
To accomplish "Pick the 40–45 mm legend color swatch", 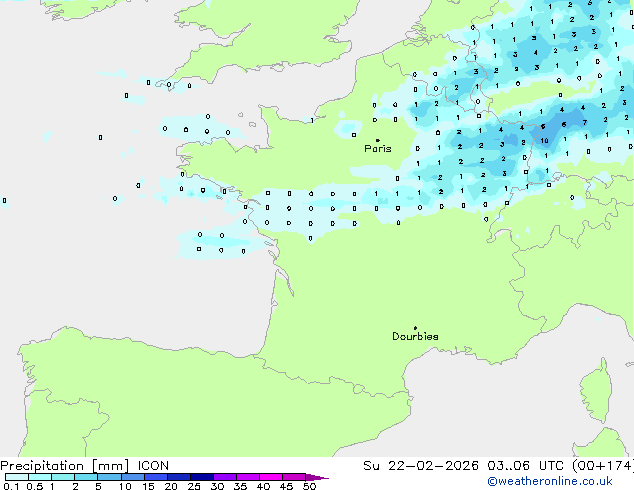I will [271, 477].
